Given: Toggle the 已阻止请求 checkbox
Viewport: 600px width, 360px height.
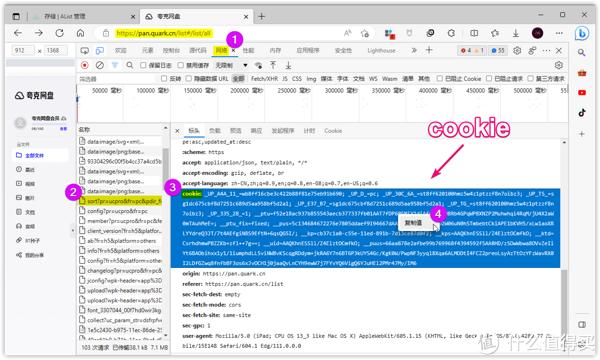Looking at the screenshot, I should pos(489,78).
